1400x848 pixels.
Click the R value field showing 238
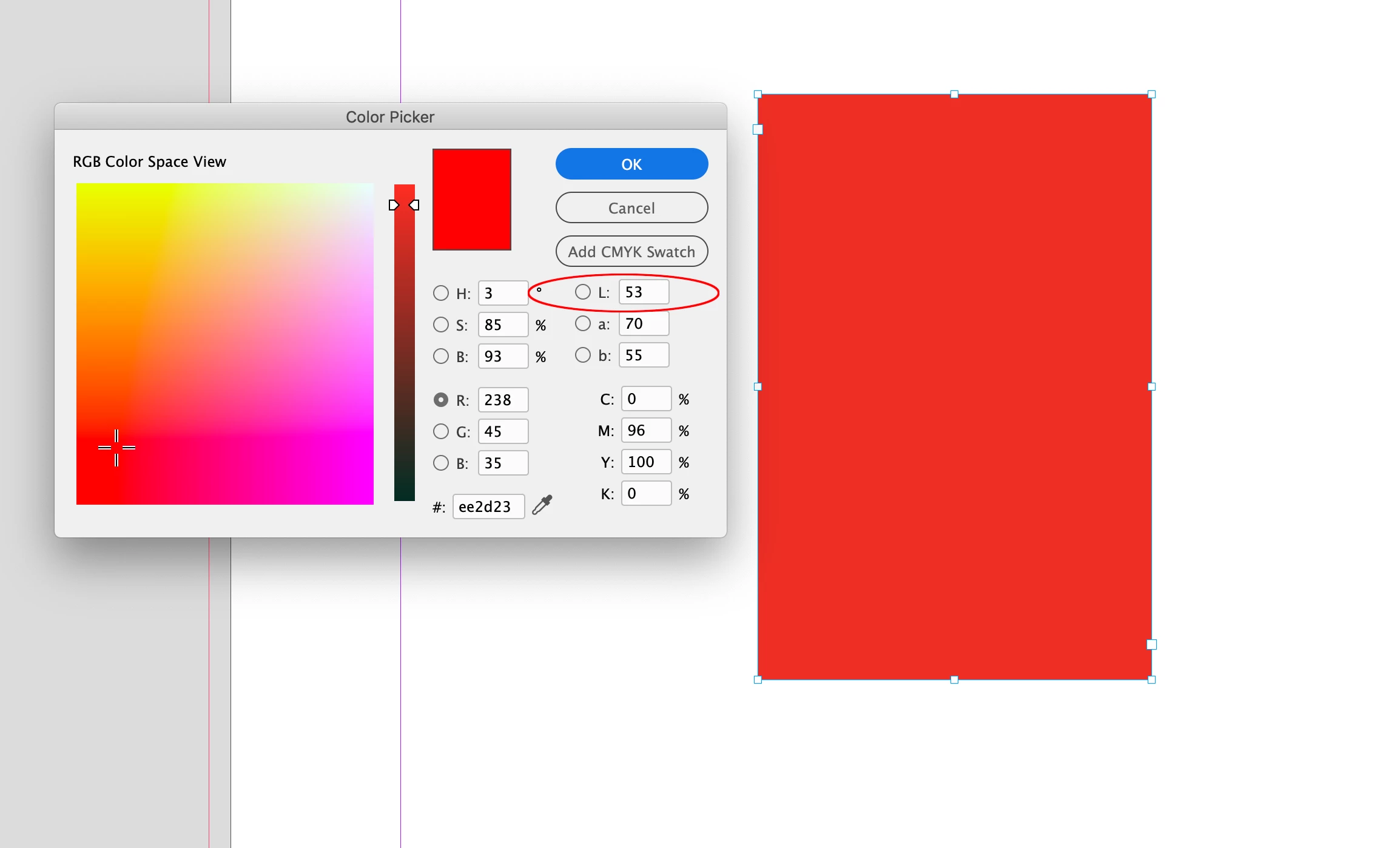[503, 400]
